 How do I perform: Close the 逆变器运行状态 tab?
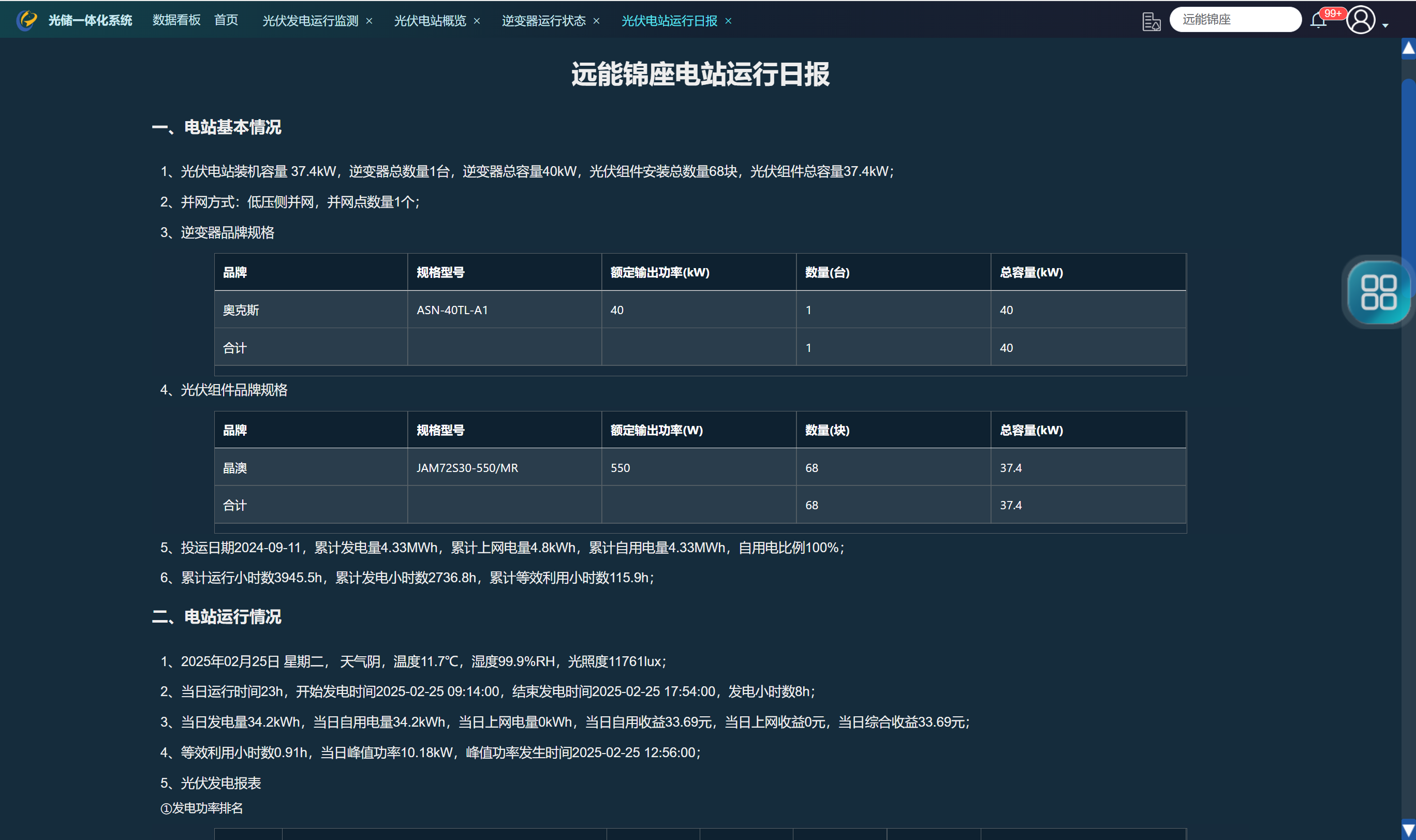point(597,21)
